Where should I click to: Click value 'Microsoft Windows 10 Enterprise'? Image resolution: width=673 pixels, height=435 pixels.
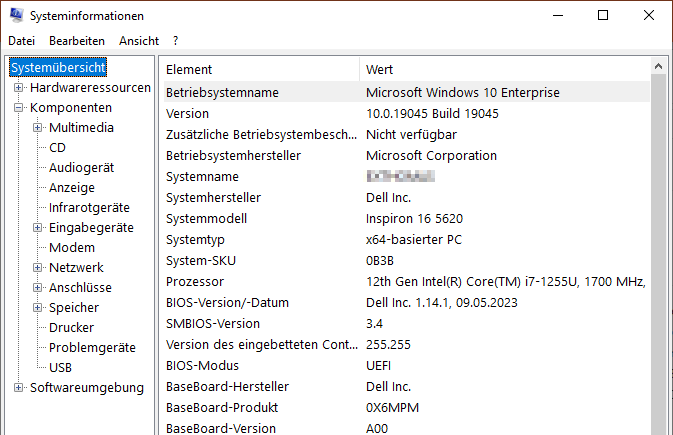pyautogui.click(x=463, y=92)
